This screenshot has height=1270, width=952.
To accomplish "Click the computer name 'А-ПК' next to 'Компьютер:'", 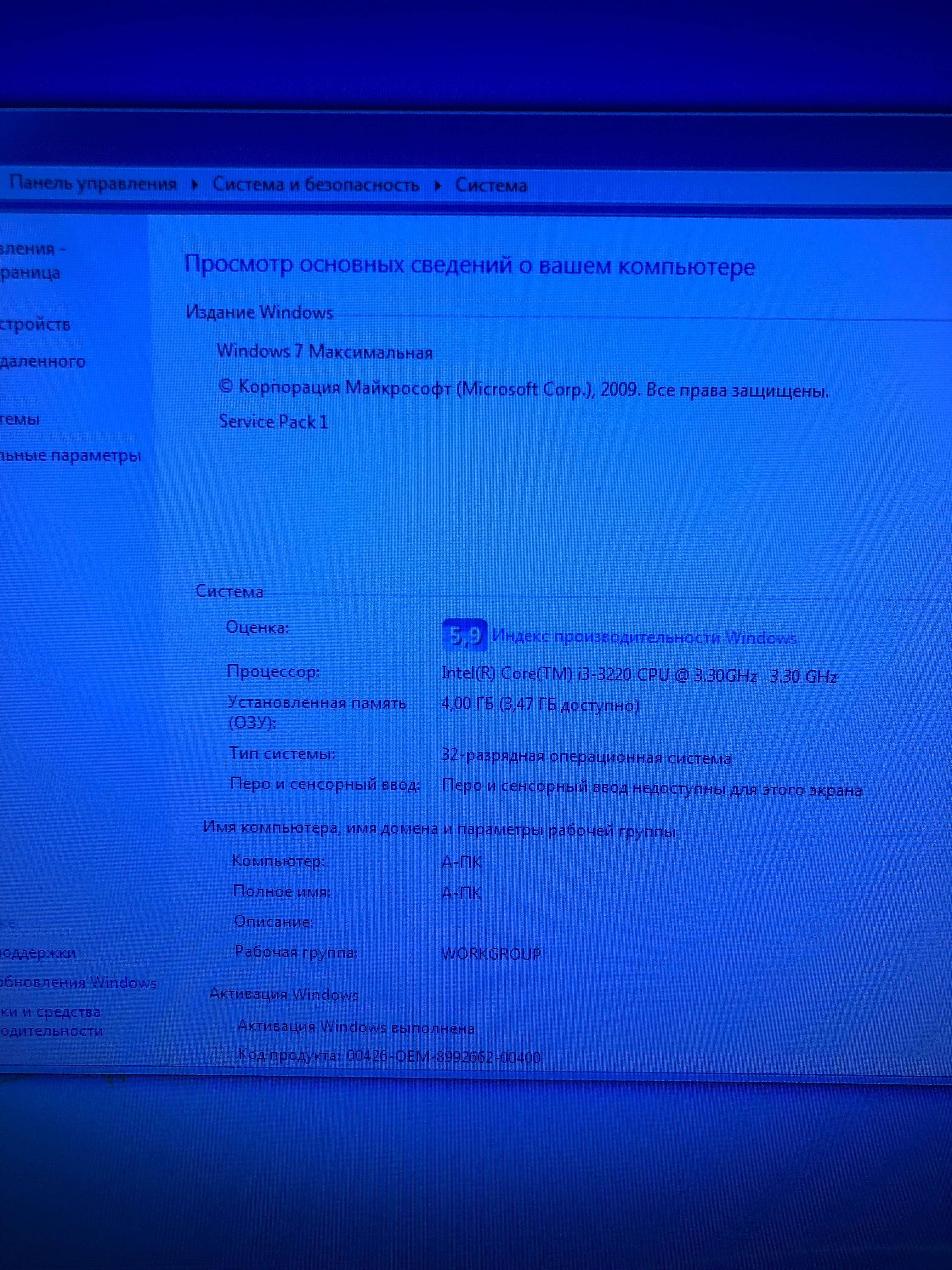I will coord(462,862).
